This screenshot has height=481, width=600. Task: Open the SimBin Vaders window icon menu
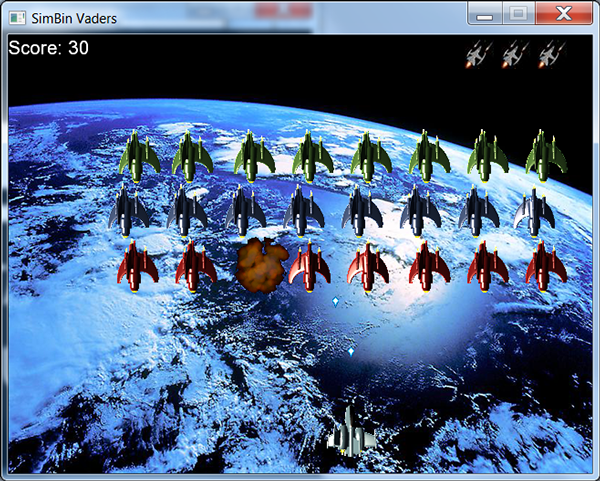tap(17, 18)
